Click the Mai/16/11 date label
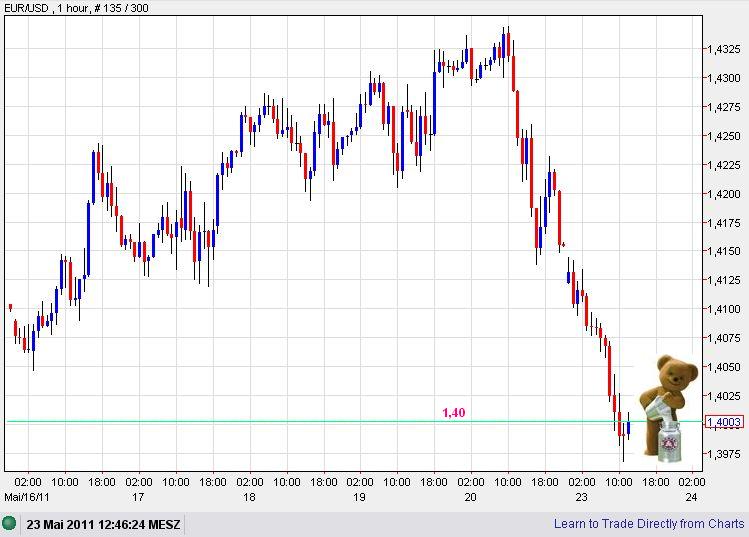Viewport: 749px width, 537px height. point(27,497)
